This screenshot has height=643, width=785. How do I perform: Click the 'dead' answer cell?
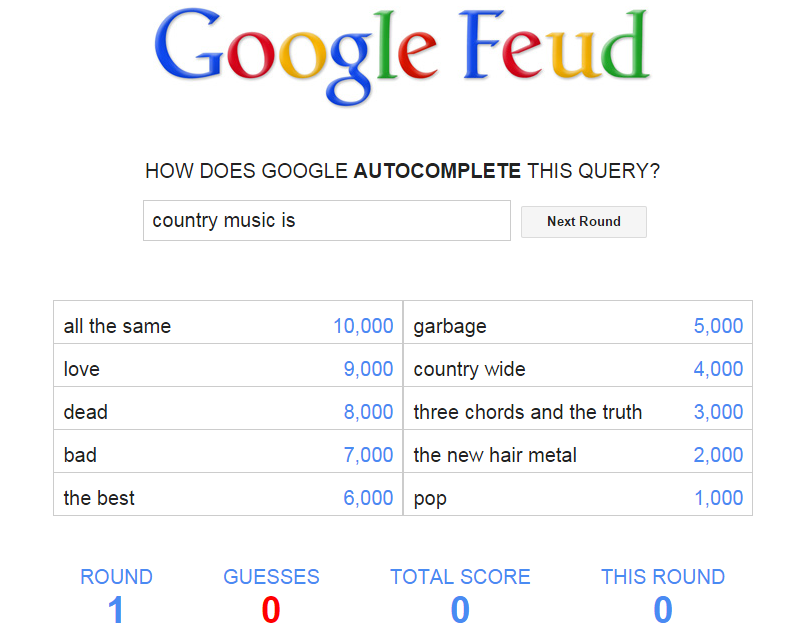click(228, 412)
